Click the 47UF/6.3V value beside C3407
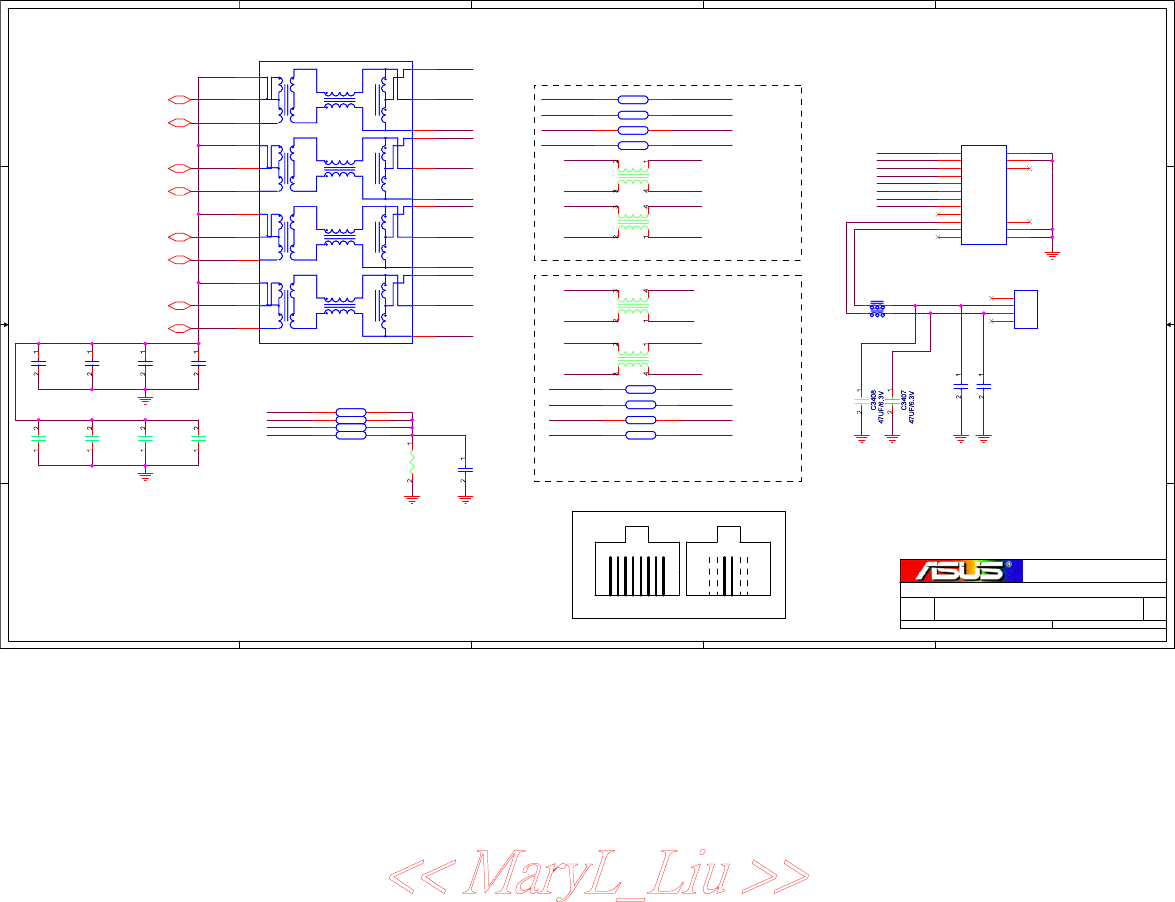1175x902 pixels. tap(912, 407)
